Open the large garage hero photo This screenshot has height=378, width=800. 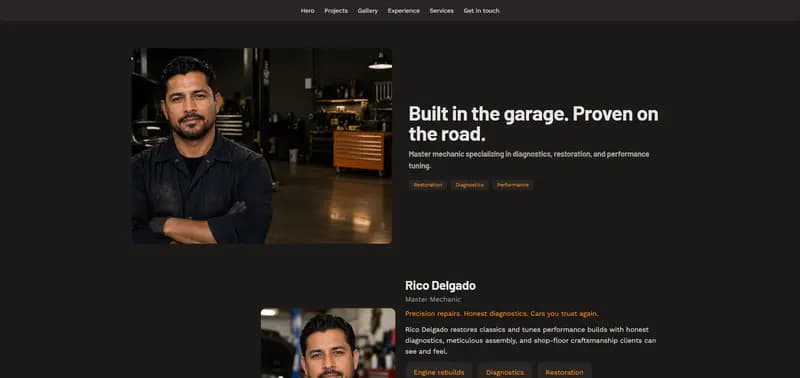[x=262, y=146]
